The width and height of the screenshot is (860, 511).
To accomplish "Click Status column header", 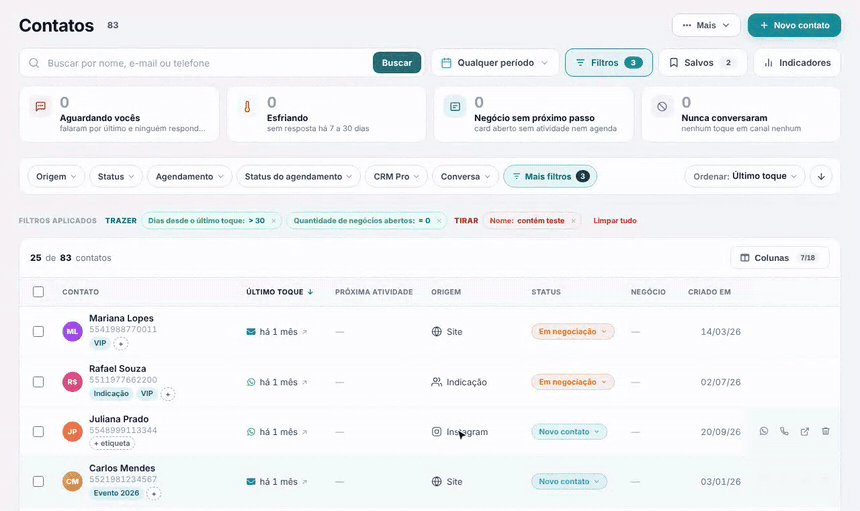I will [546, 292].
